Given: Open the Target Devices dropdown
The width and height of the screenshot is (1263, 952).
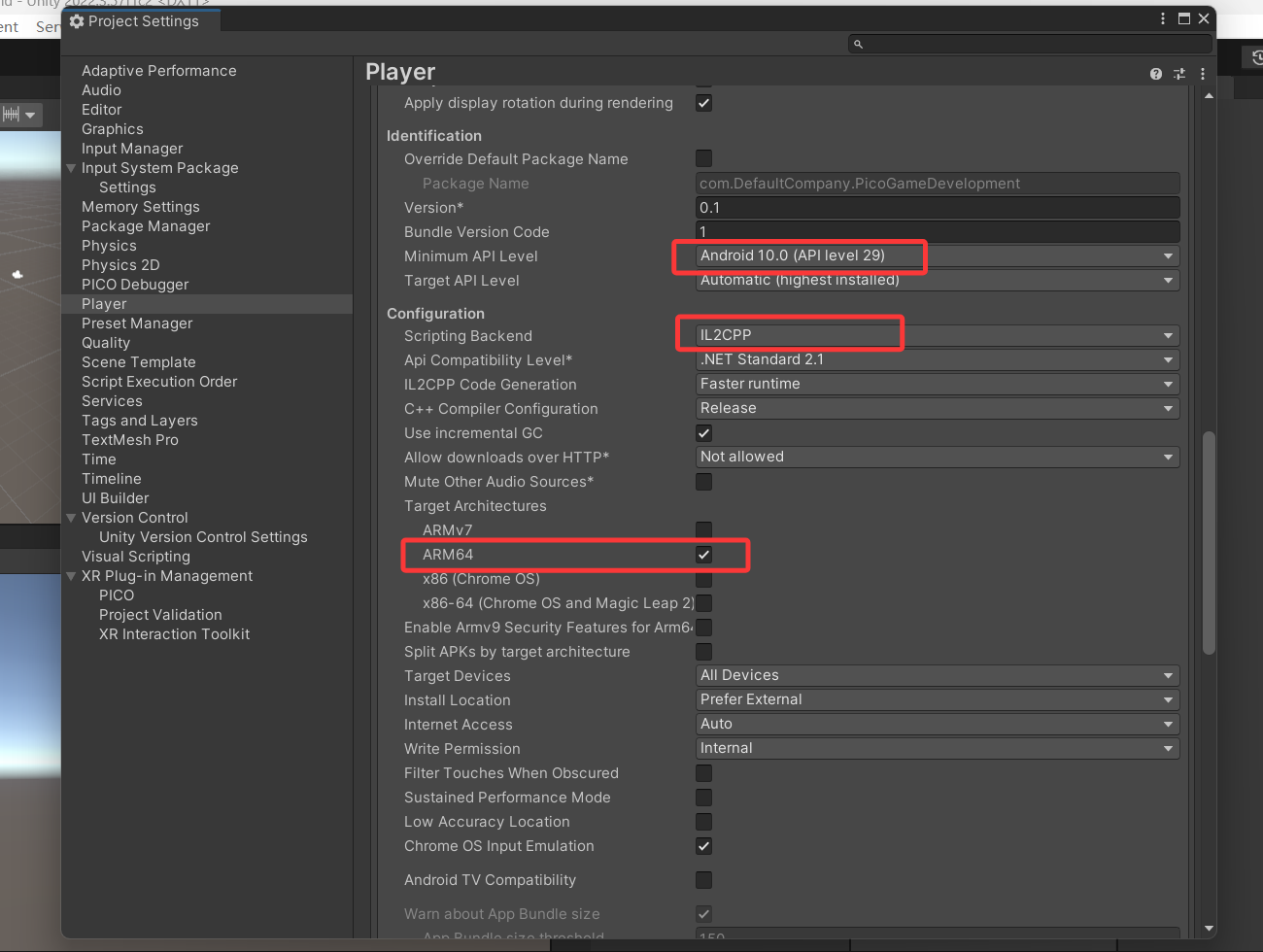Looking at the screenshot, I should pos(938,676).
